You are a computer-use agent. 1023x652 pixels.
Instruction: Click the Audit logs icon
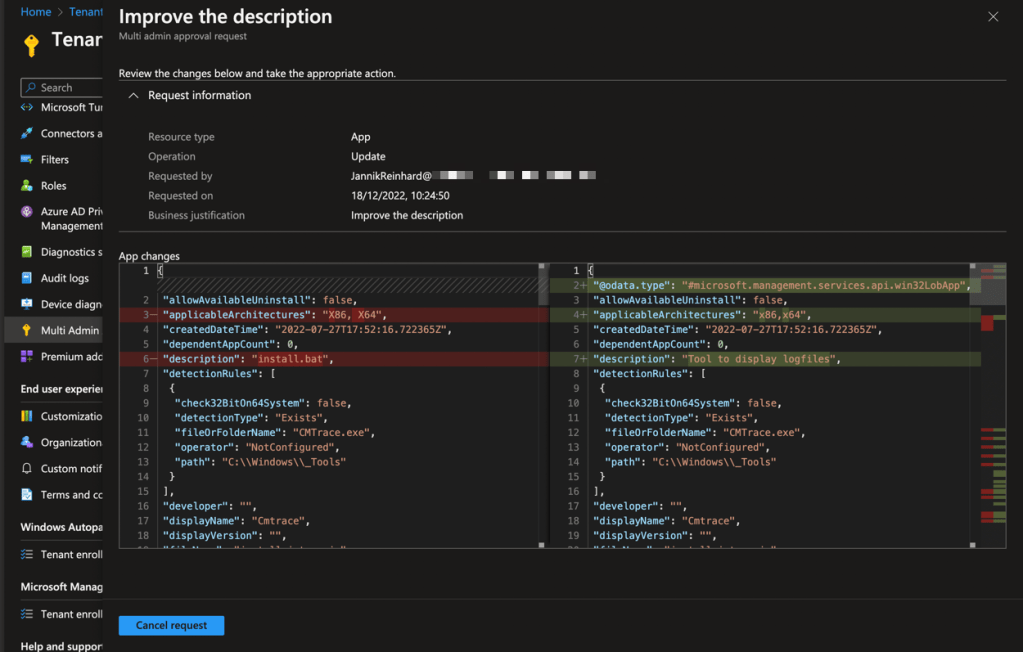pos(28,278)
